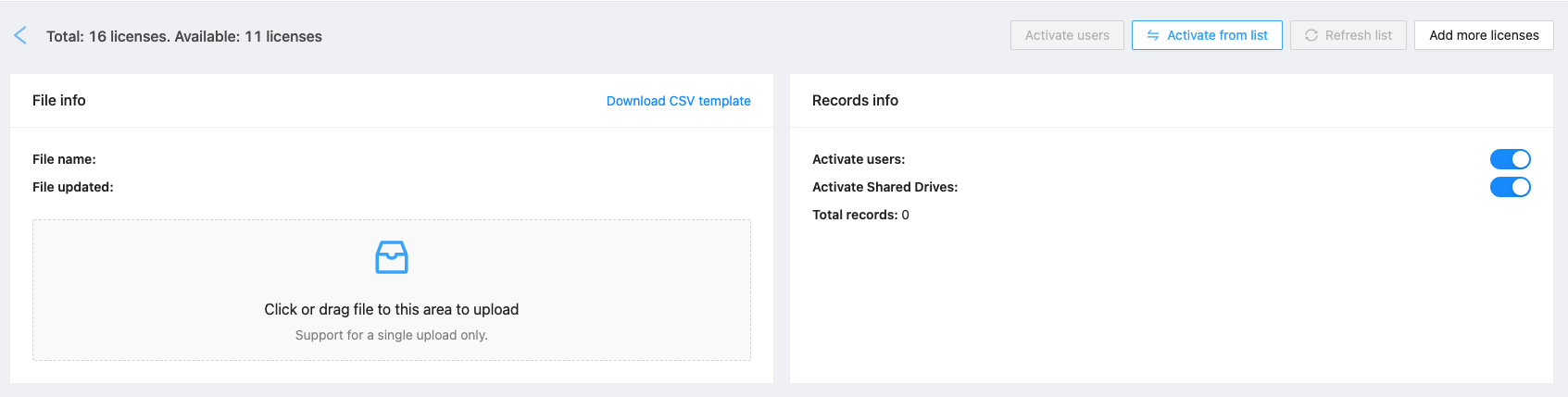Click the File updated label
The width and height of the screenshot is (1568, 397).
(72, 187)
